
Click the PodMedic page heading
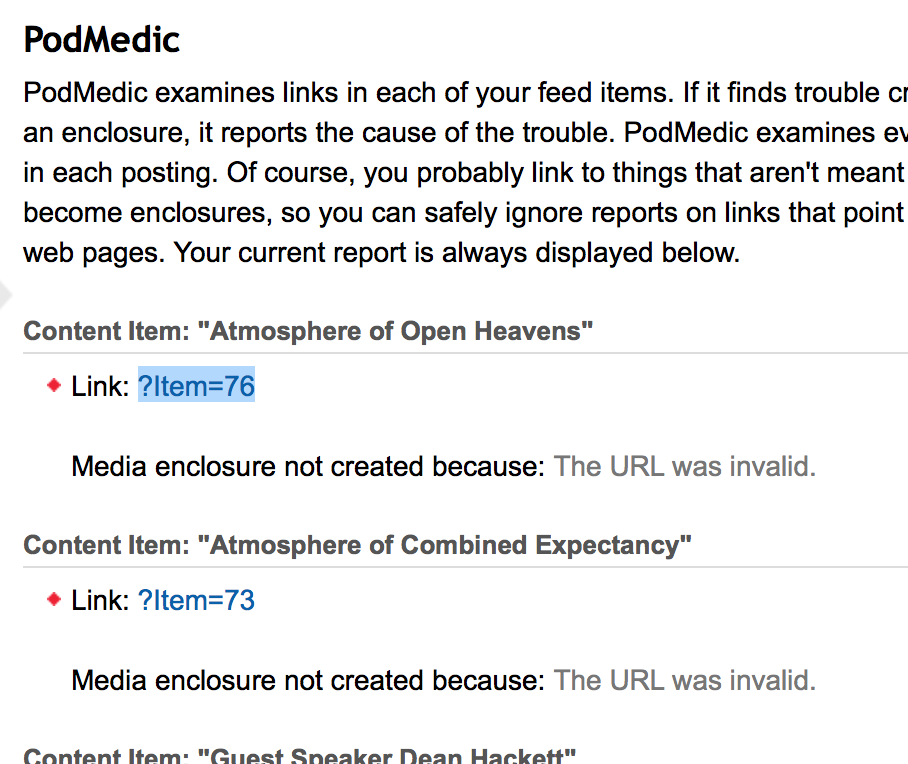[101, 40]
